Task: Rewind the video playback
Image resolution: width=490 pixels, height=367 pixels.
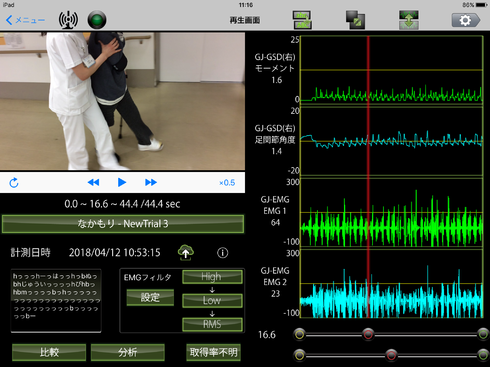Action: click(x=93, y=182)
